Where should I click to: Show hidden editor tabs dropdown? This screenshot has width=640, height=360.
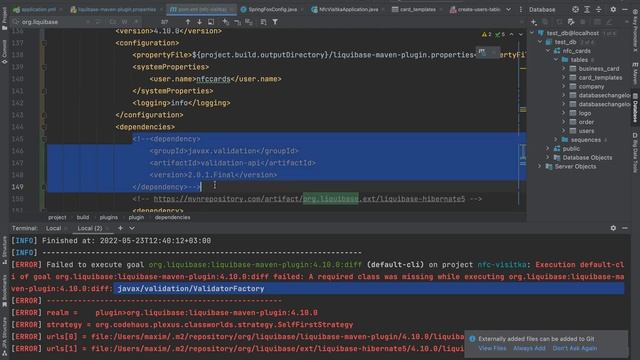[x=509, y=9]
